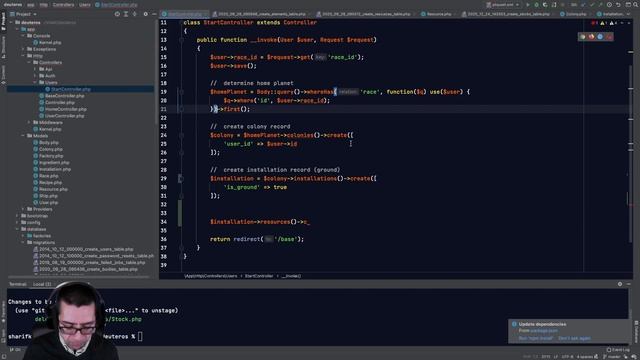640x360 pixels.
Task: Hide the Project panel with the minus icon
Action: [x=154, y=14]
